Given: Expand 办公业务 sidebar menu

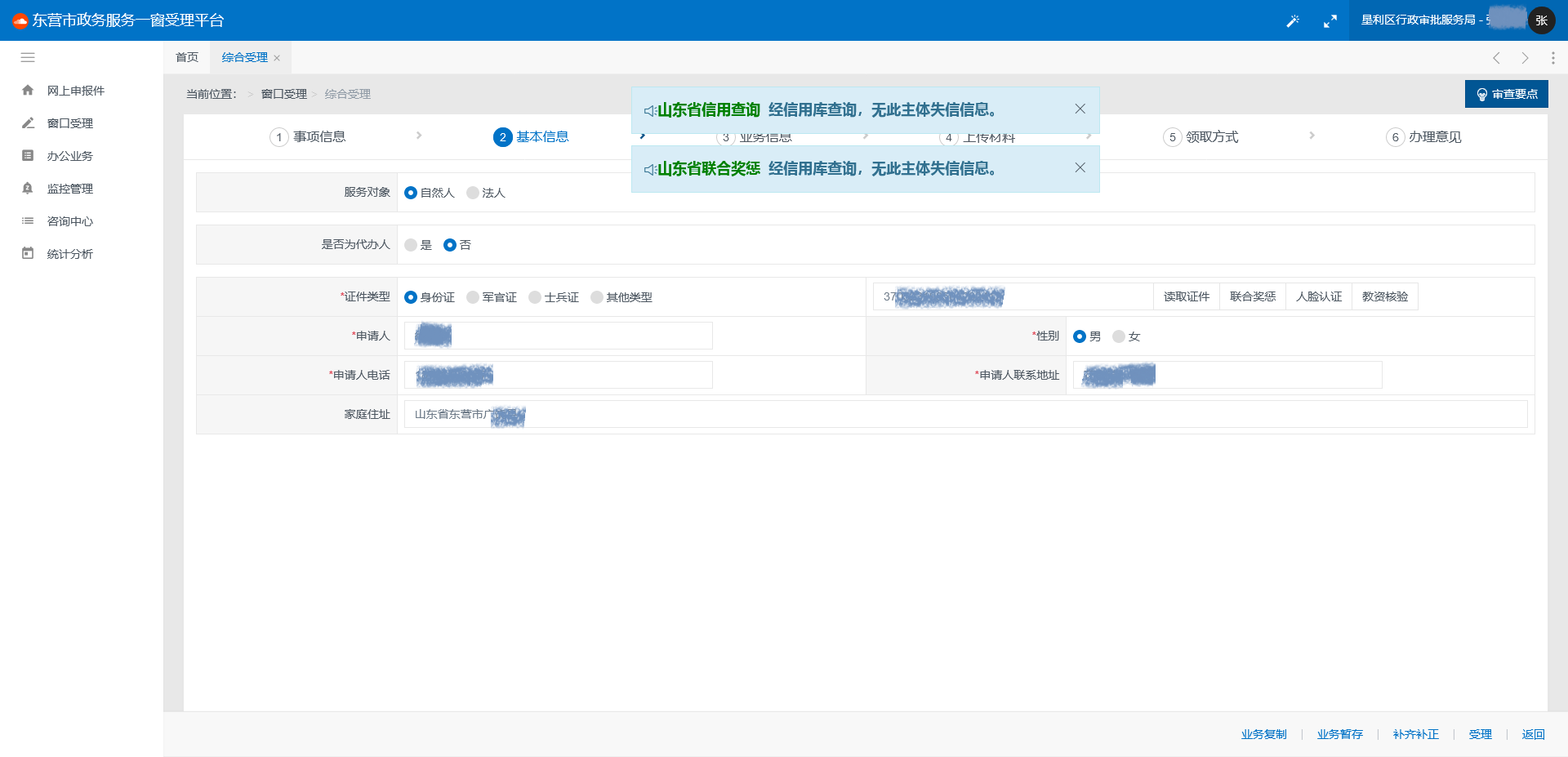Looking at the screenshot, I should click(x=70, y=156).
